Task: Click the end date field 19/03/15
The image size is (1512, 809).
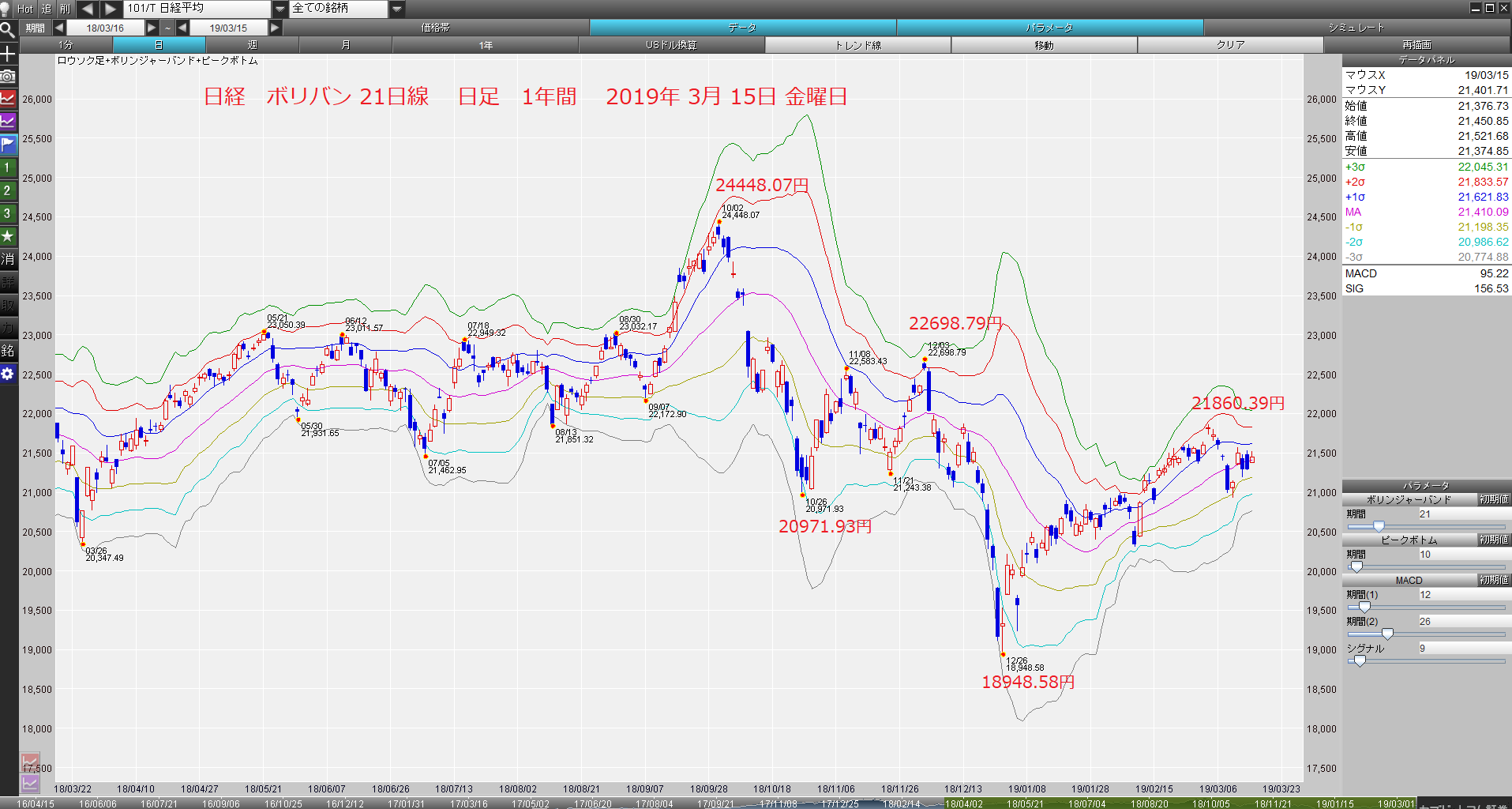Action: click(x=229, y=28)
